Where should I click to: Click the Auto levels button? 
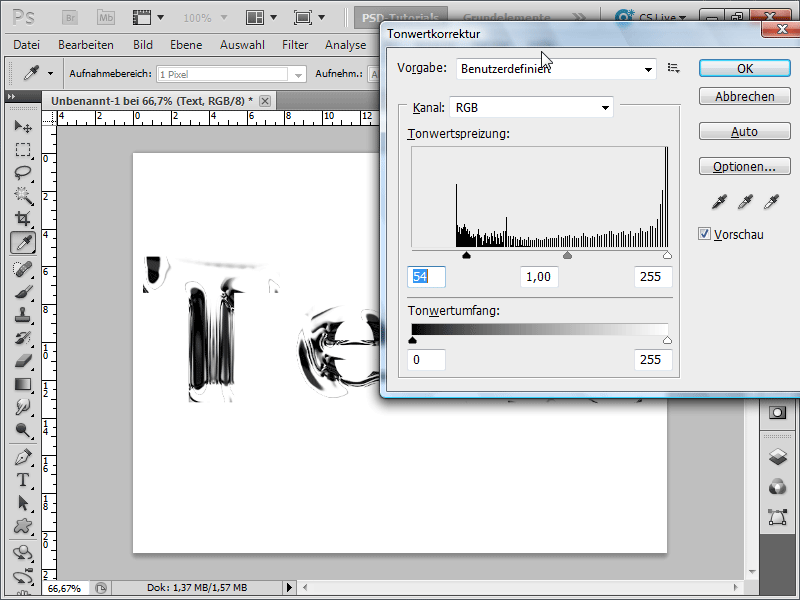[745, 132]
